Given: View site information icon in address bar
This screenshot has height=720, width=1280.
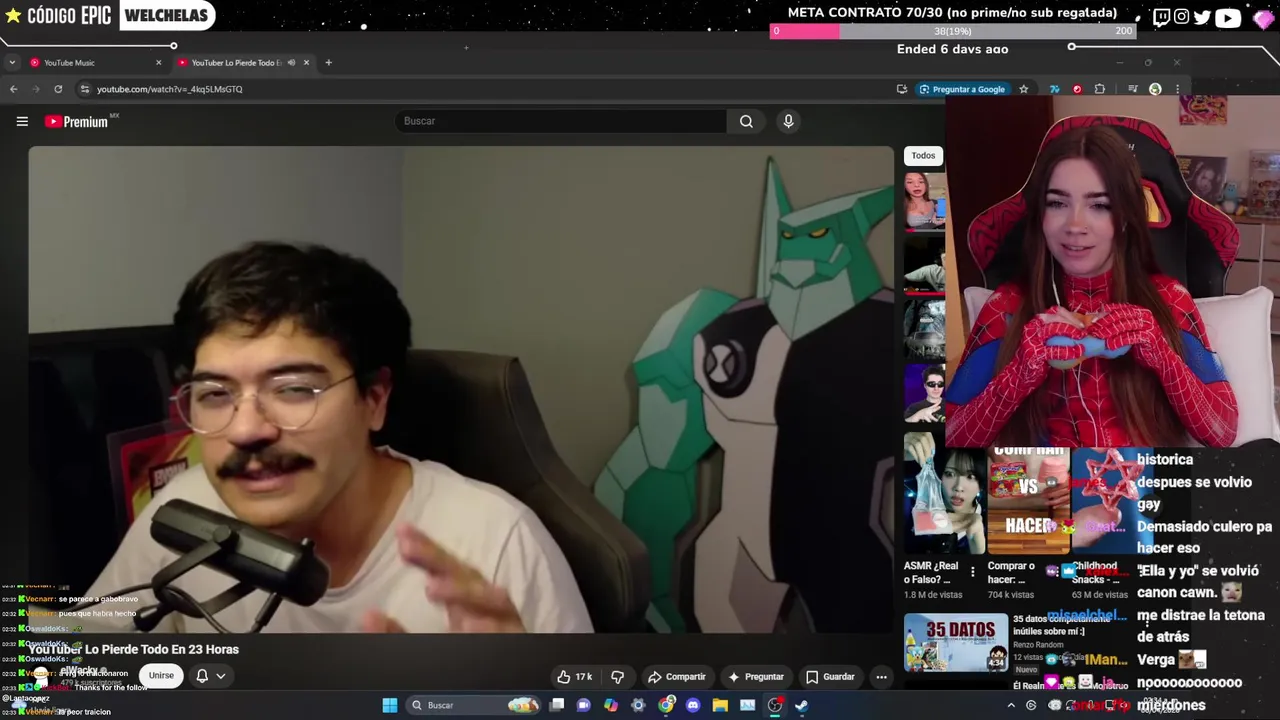Looking at the screenshot, I should [x=85, y=89].
